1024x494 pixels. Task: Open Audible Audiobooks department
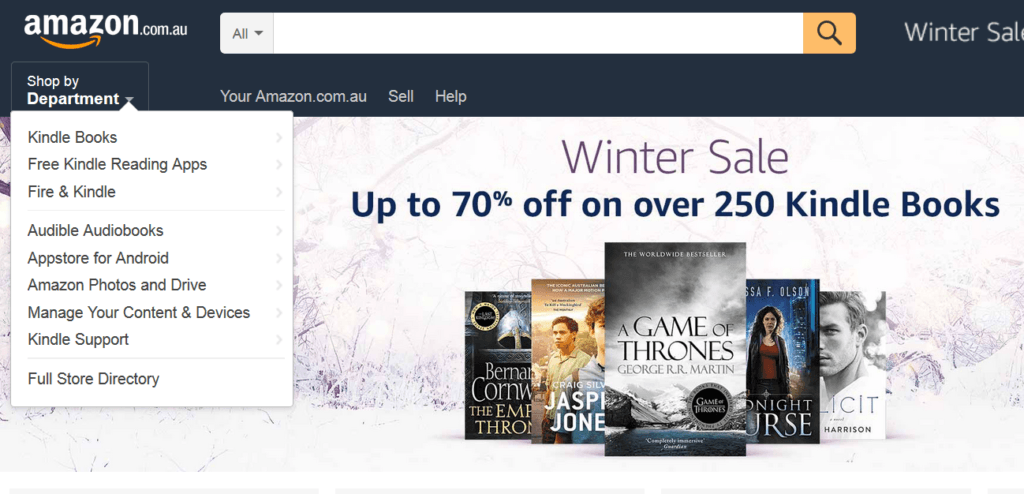pos(95,231)
